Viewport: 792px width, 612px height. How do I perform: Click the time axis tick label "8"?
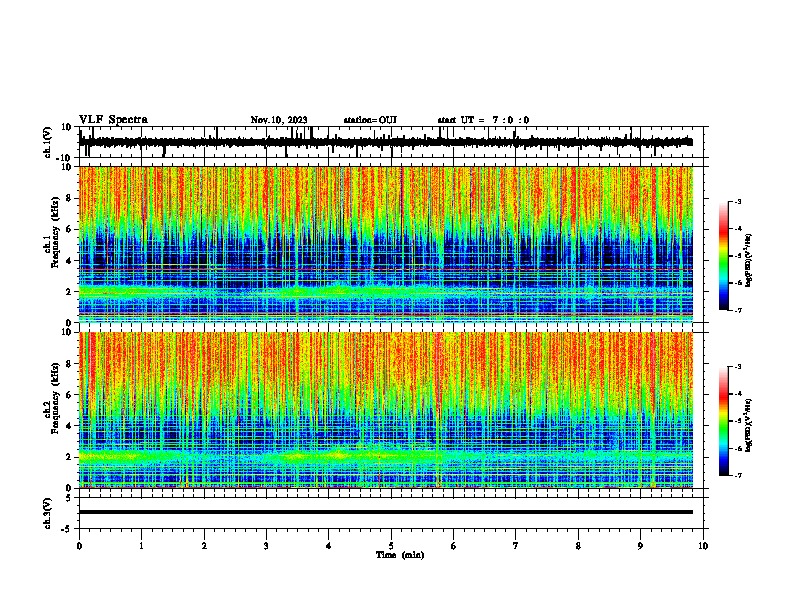pyautogui.click(x=578, y=546)
